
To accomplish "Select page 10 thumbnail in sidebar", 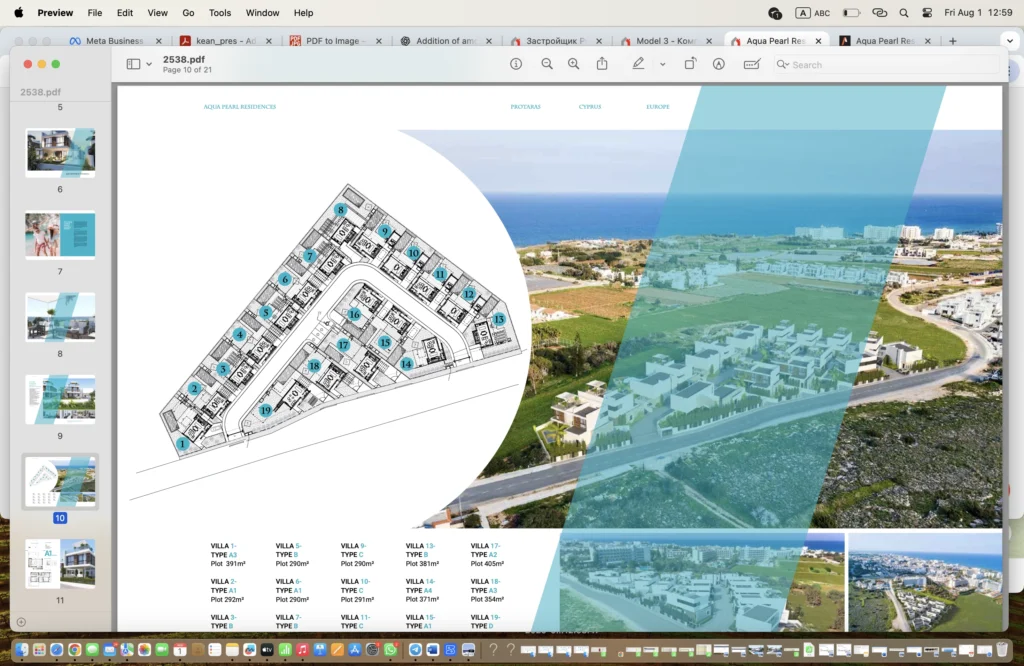I will pos(60,482).
